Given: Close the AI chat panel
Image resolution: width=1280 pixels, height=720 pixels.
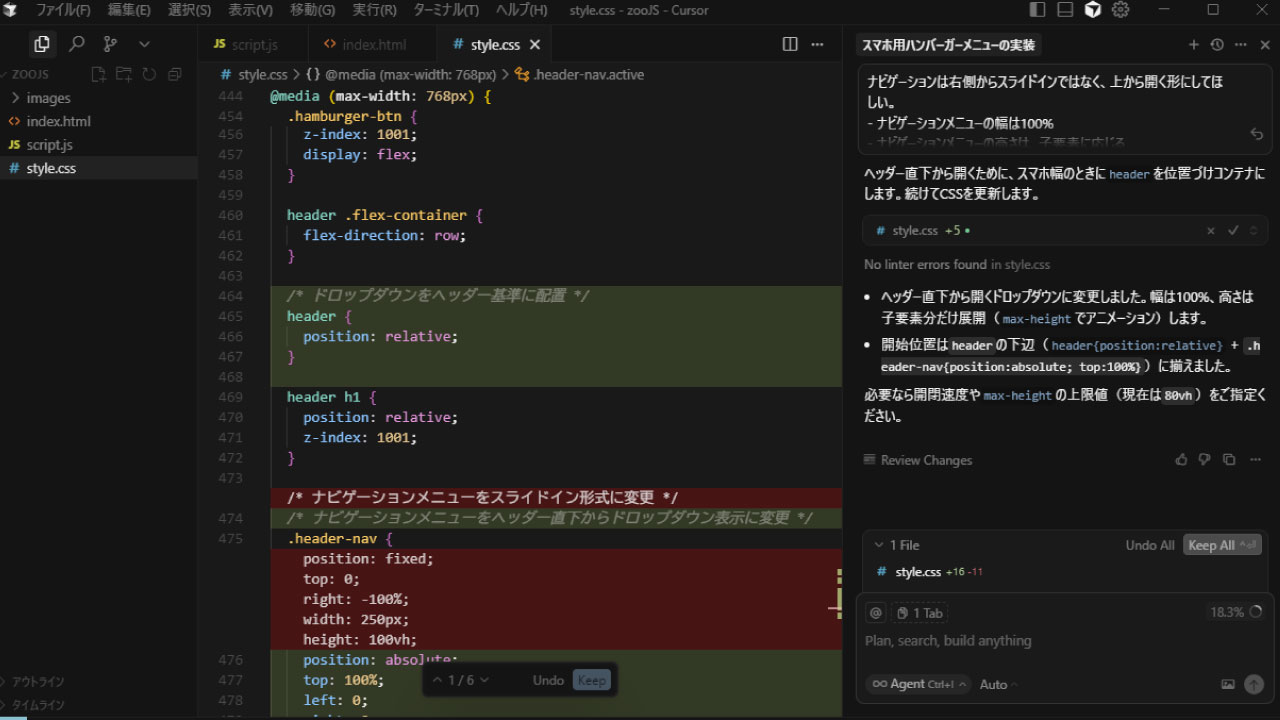Looking at the screenshot, I should (x=1265, y=45).
